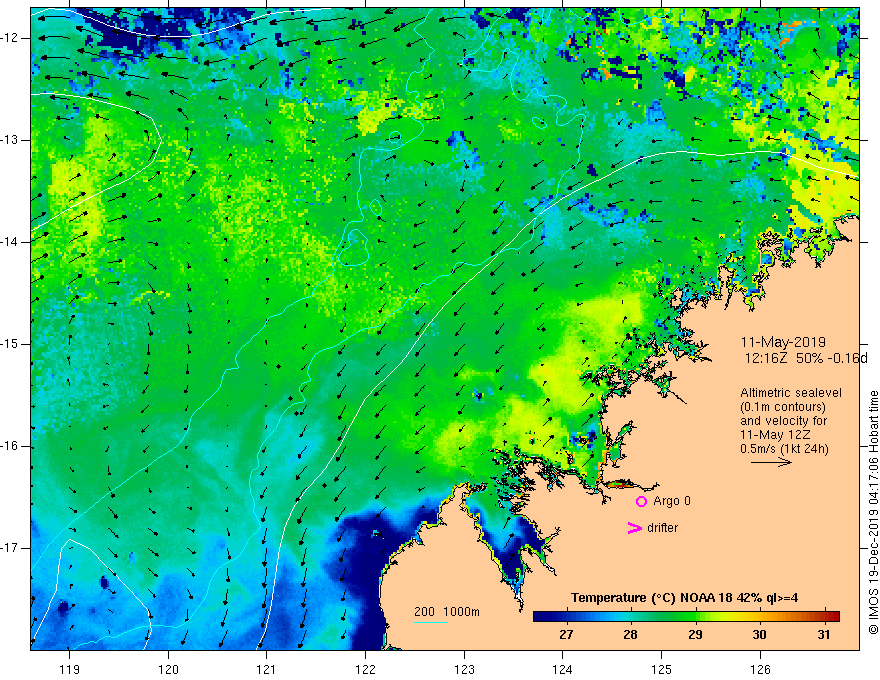Click latitude axis label -12
This screenshot has width=880, height=680.
pos(10,38)
